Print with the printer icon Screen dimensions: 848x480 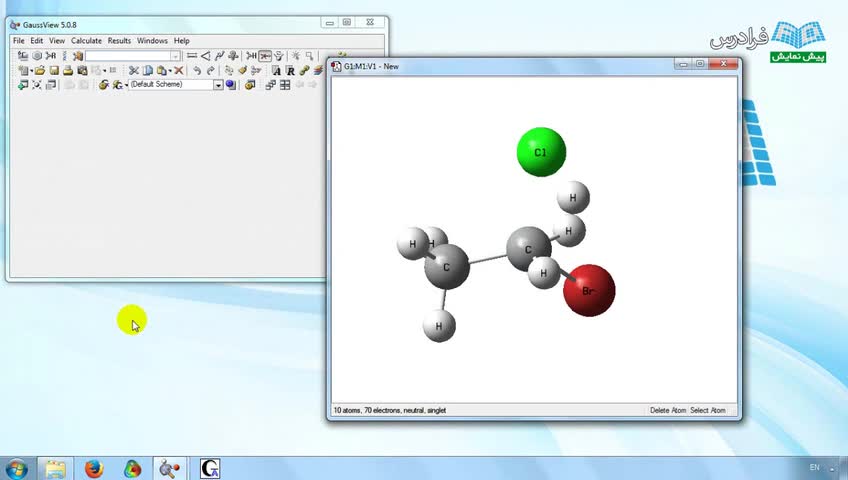click(x=68, y=70)
